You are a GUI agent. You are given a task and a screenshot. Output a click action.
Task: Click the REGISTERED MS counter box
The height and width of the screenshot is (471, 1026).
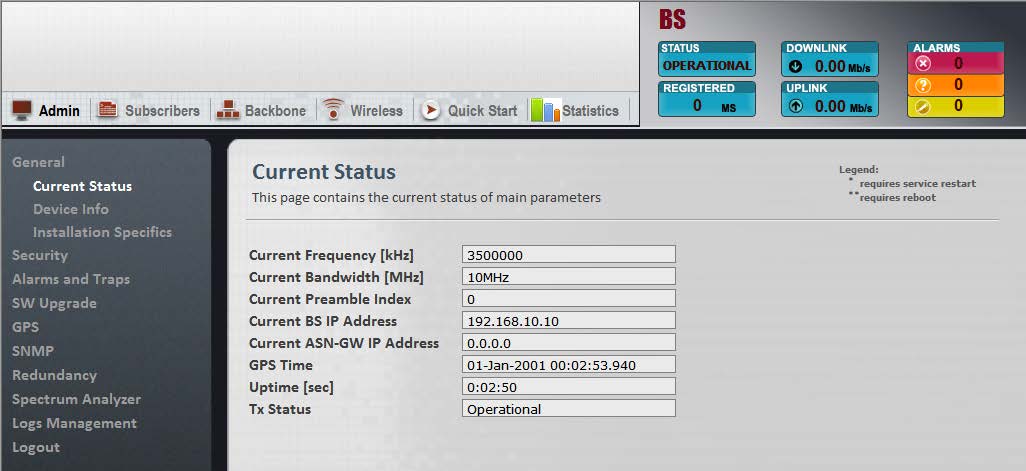[707, 99]
